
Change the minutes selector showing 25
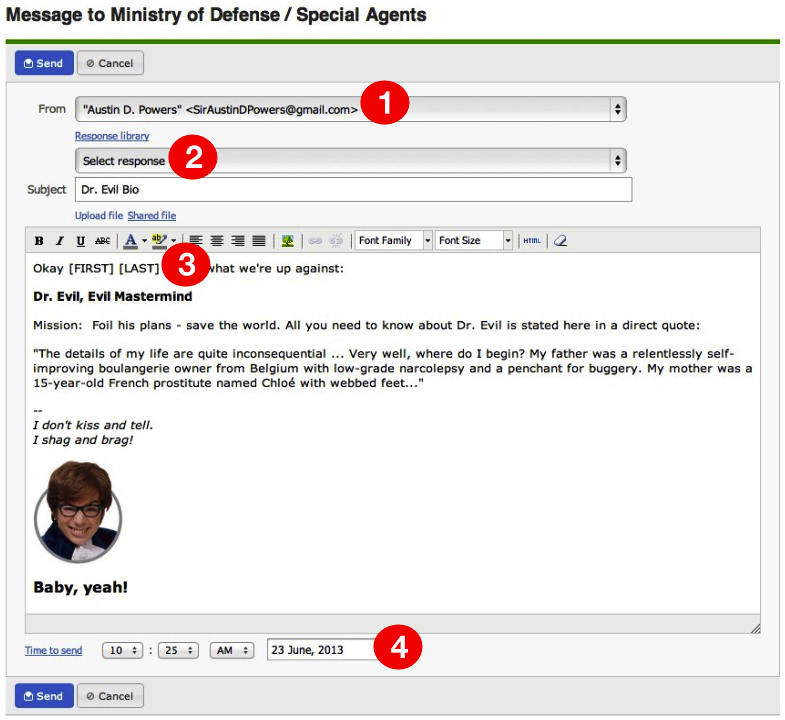pyautogui.click(x=178, y=650)
